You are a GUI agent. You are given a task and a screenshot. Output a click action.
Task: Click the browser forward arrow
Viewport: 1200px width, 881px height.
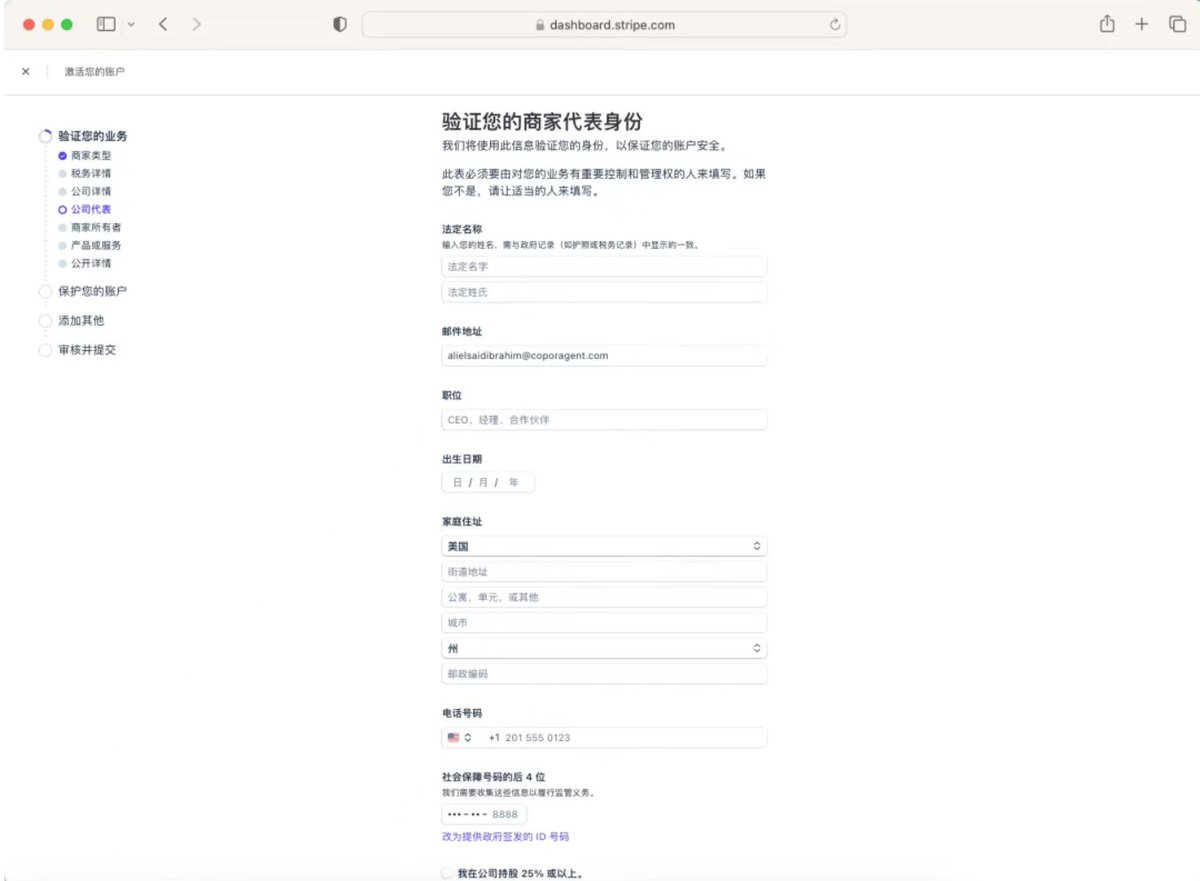tap(196, 25)
